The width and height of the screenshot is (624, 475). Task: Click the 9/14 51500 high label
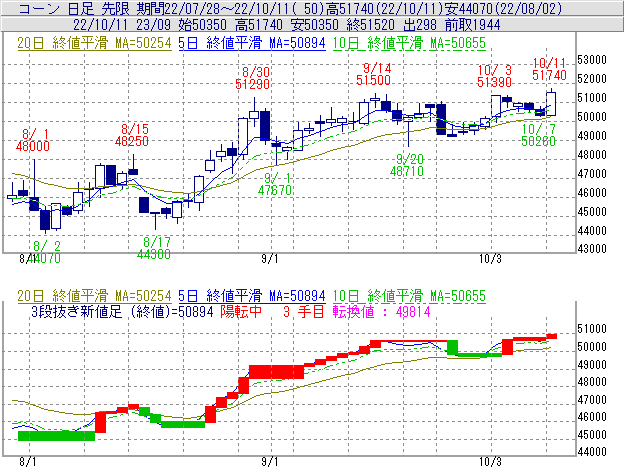(x=374, y=74)
